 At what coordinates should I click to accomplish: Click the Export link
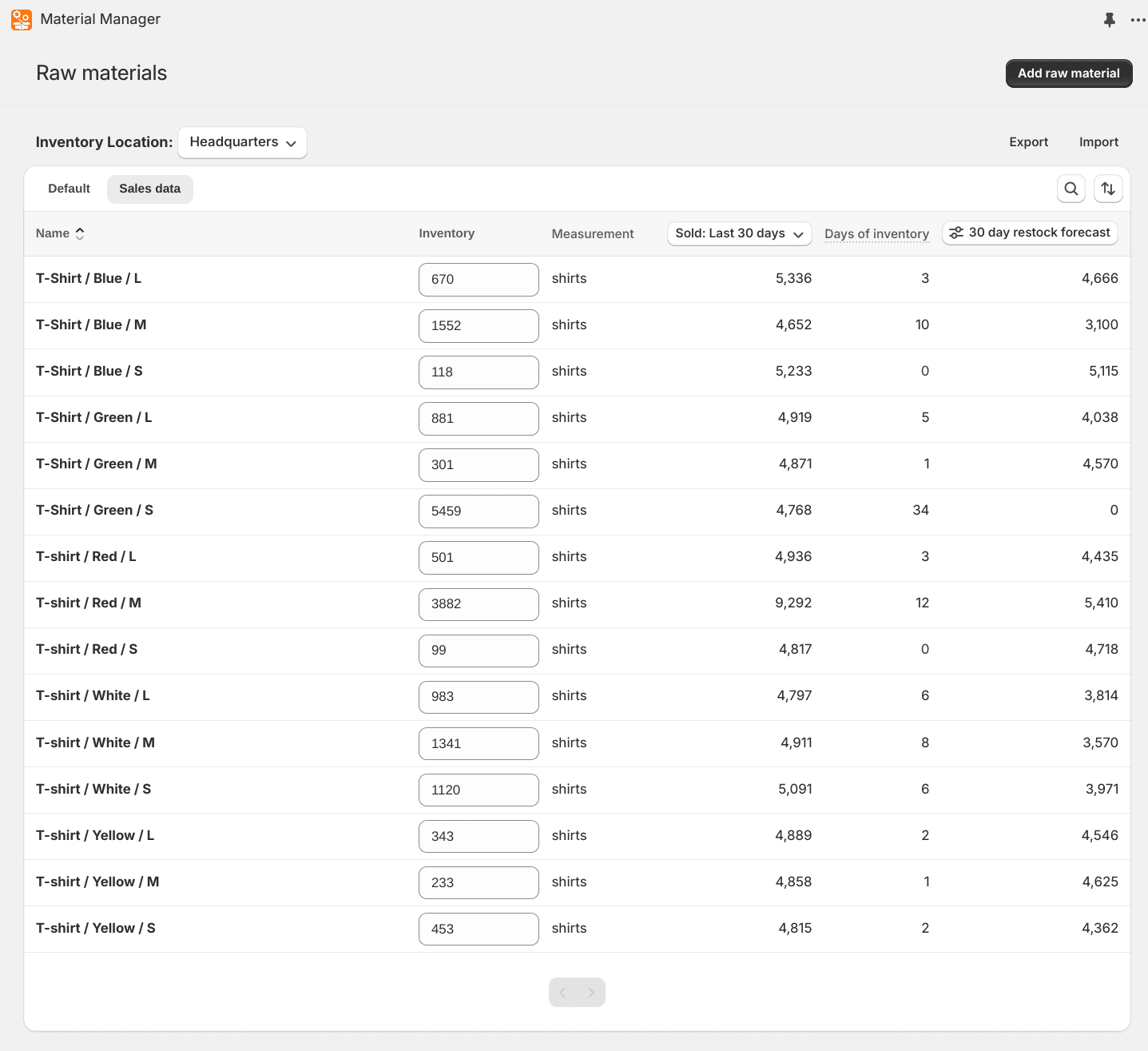1028,142
